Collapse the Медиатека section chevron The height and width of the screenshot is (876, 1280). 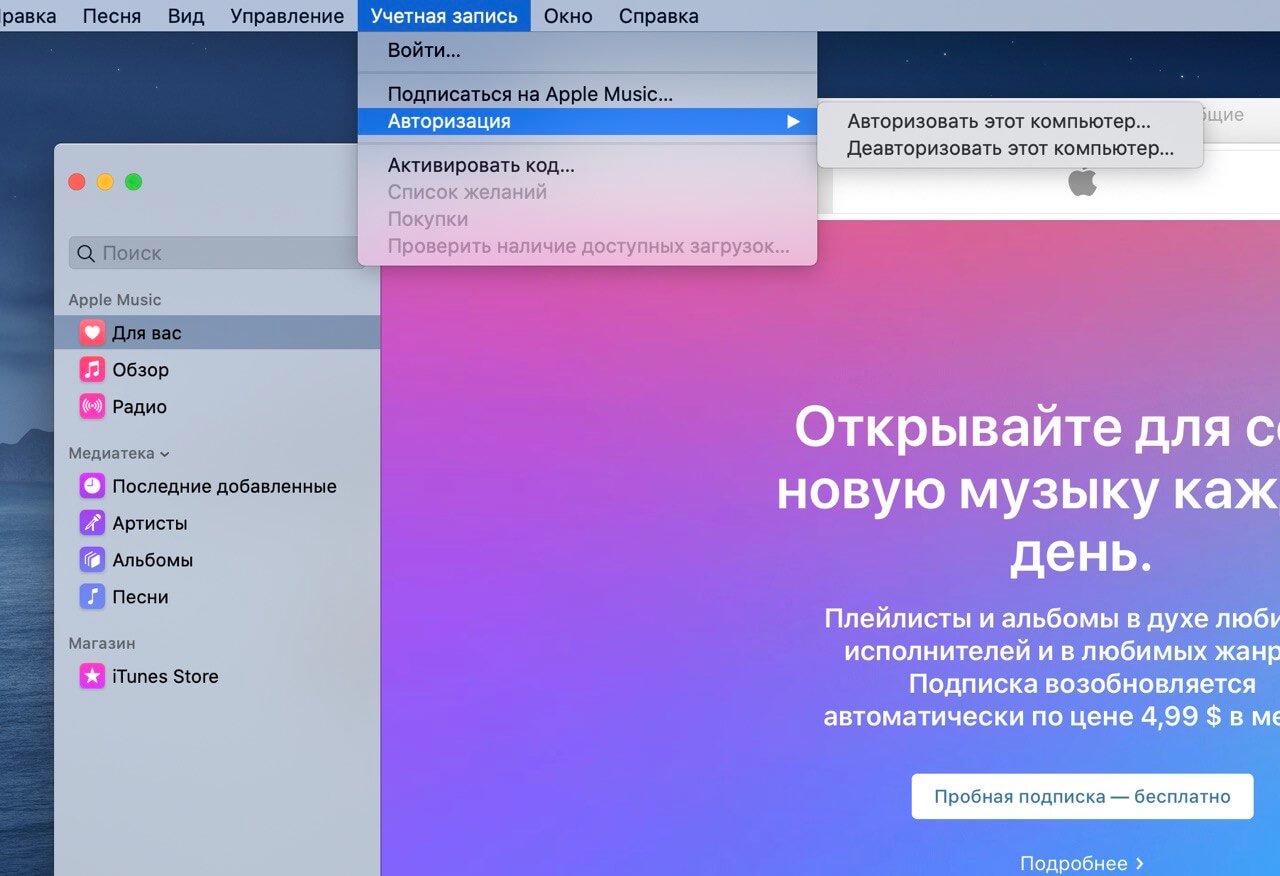click(x=164, y=454)
